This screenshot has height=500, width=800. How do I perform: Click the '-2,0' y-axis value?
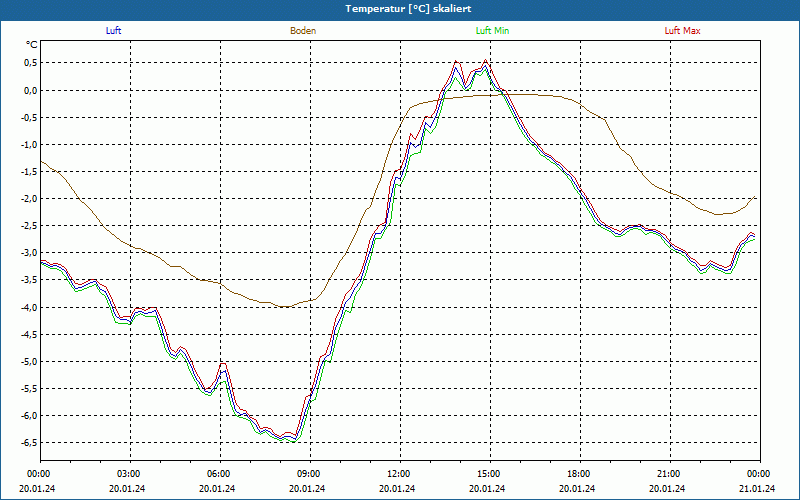(x=29, y=198)
